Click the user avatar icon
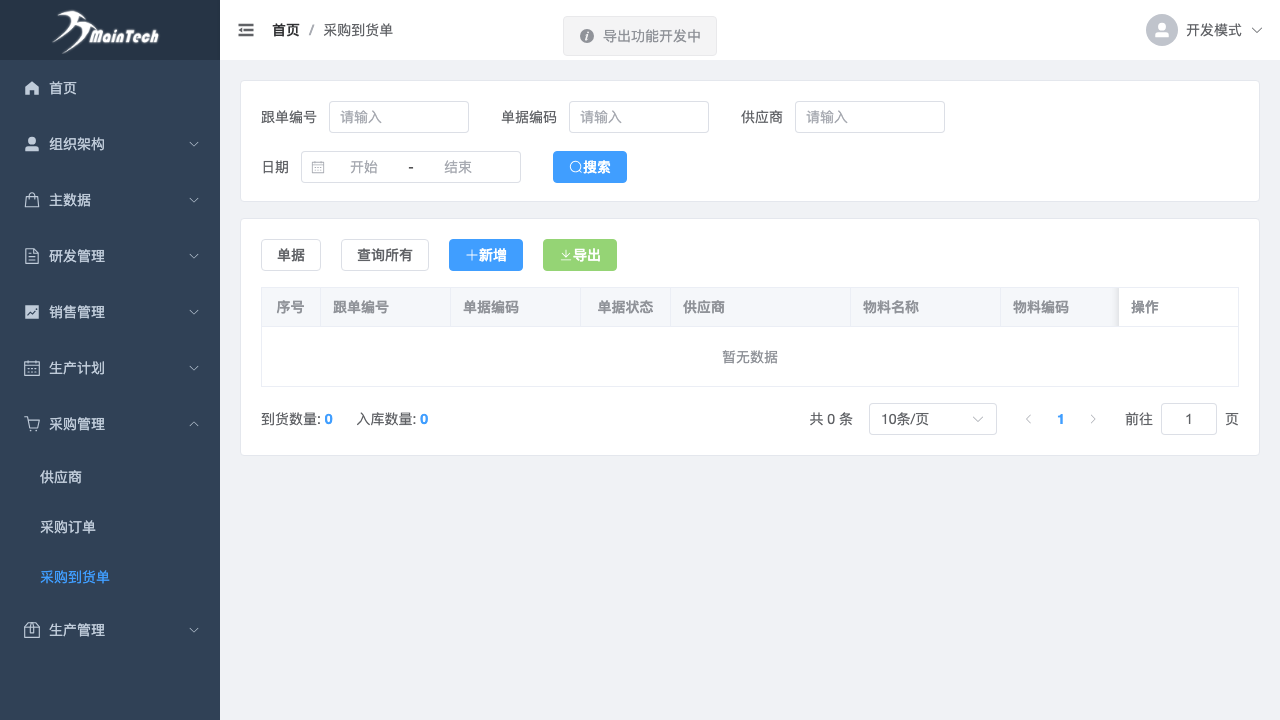Image resolution: width=1280 pixels, height=720 pixels. [1161, 30]
